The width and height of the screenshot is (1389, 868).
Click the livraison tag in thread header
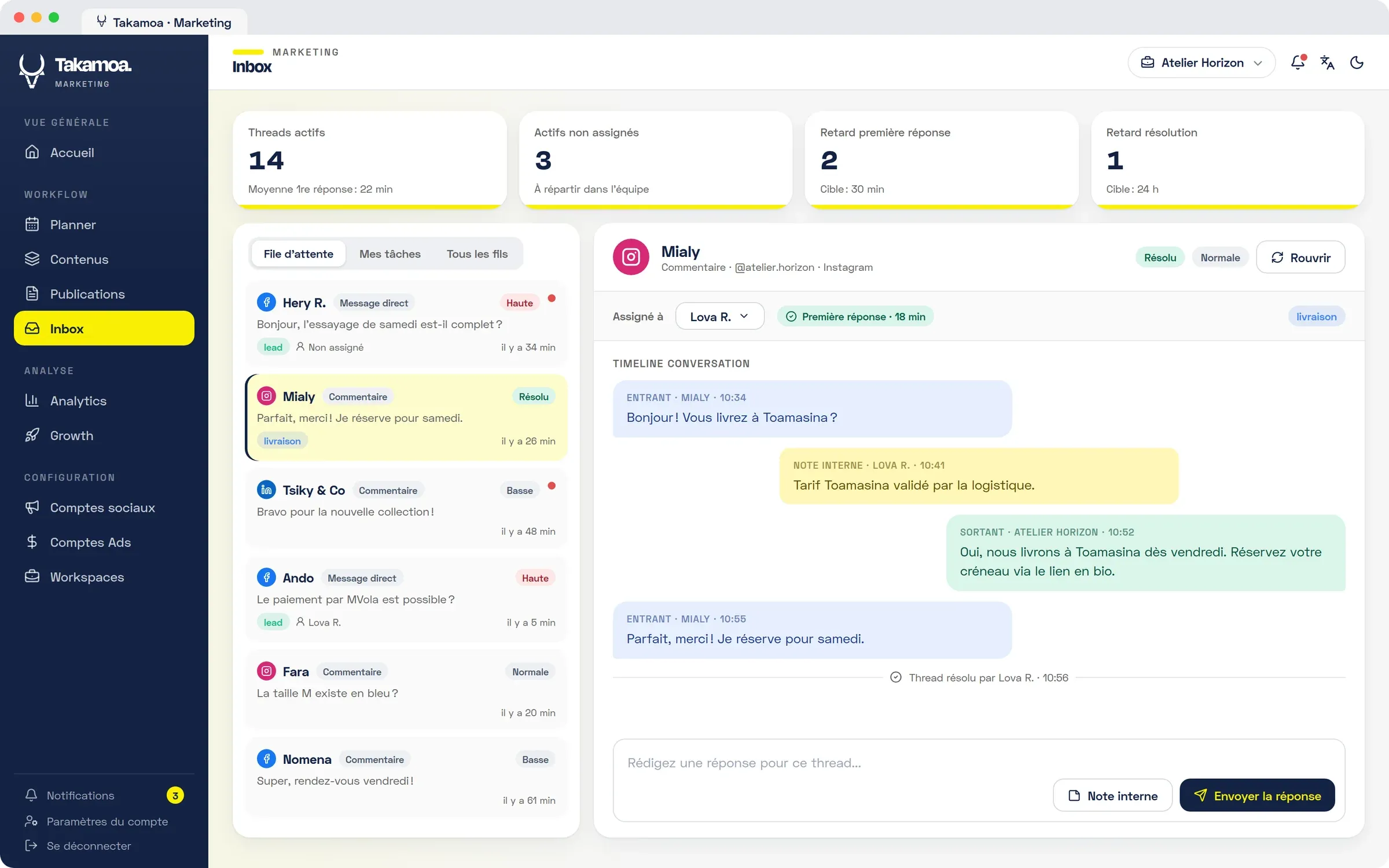[1316, 317]
